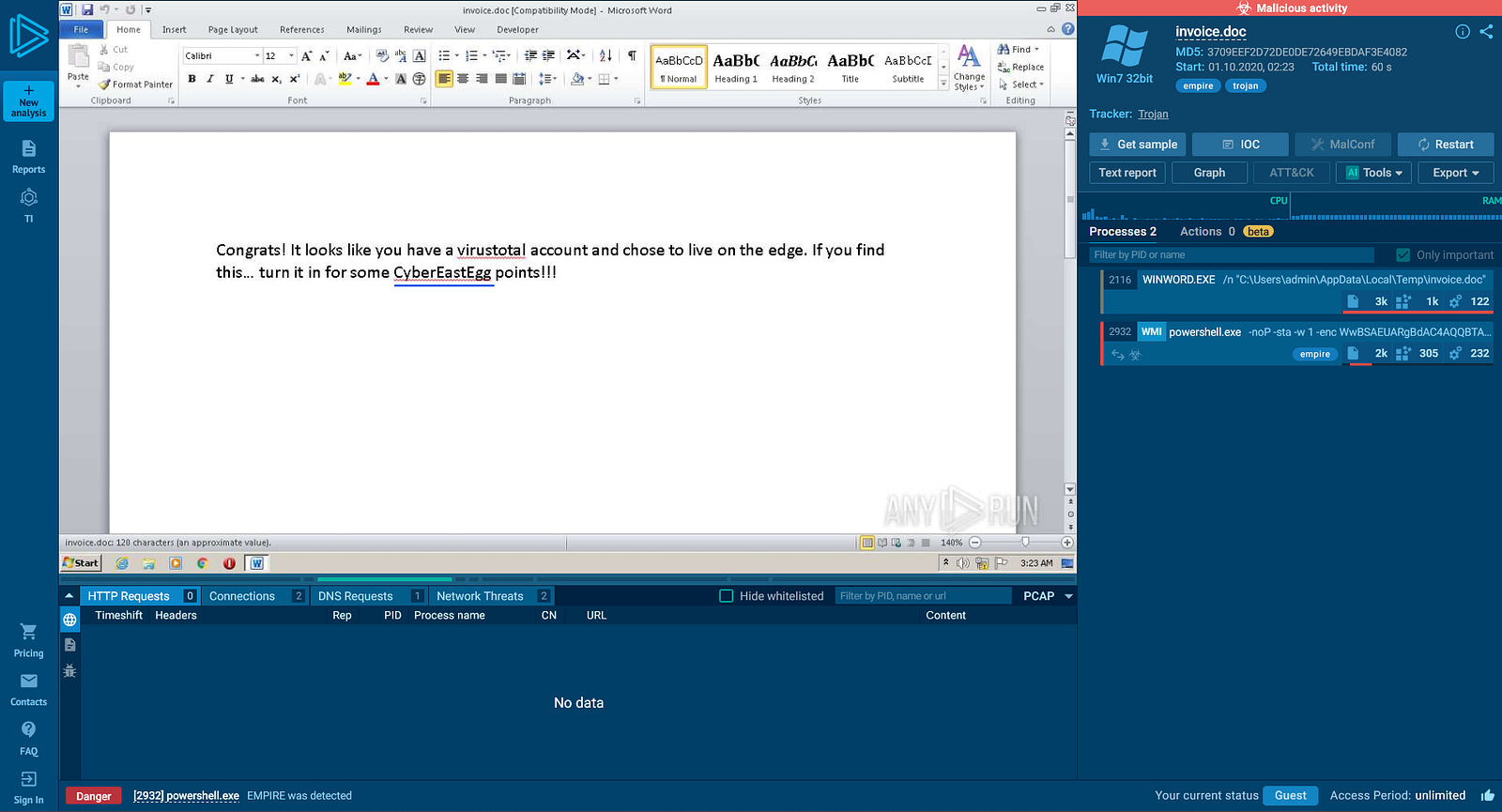The image size is (1502, 812).
Task: Click the Zoom in plus button in Word
Action: tap(1067, 543)
